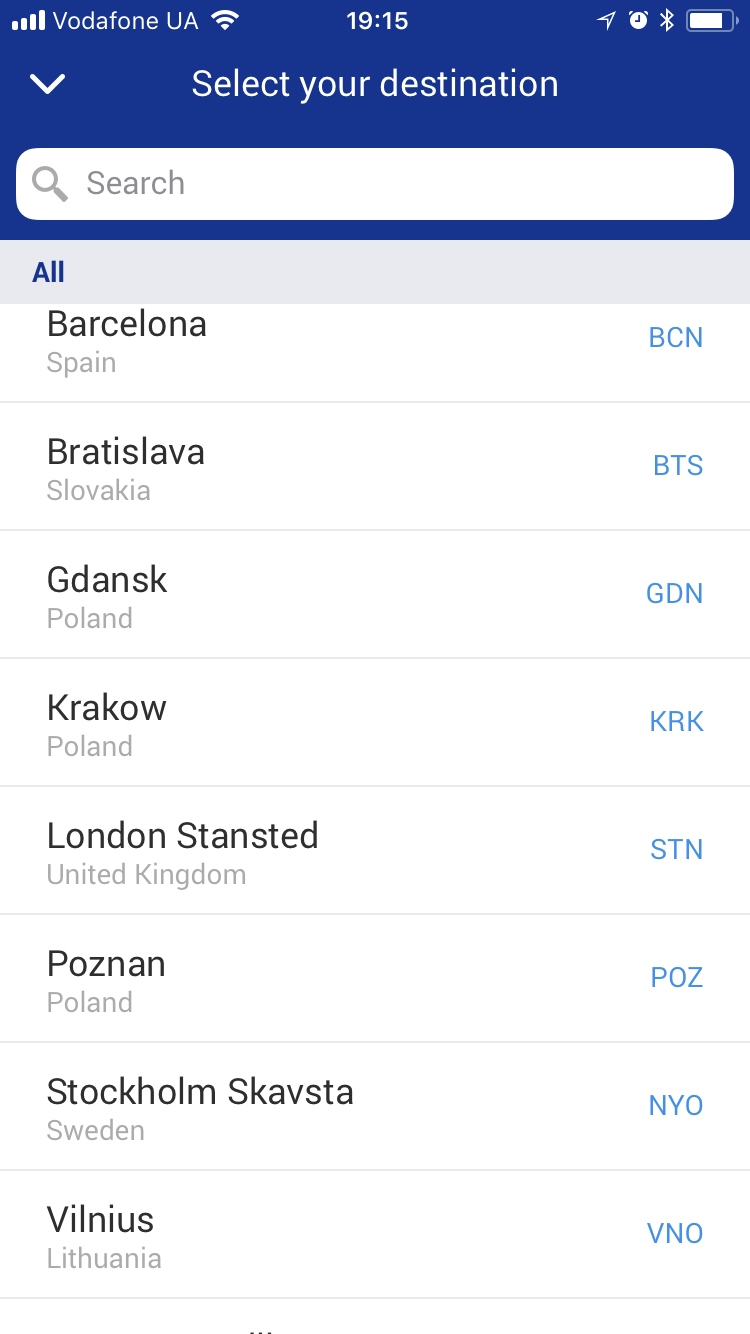This screenshot has width=750, height=1334.
Task: Tap the alarm clock status icon
Action: 638,20
